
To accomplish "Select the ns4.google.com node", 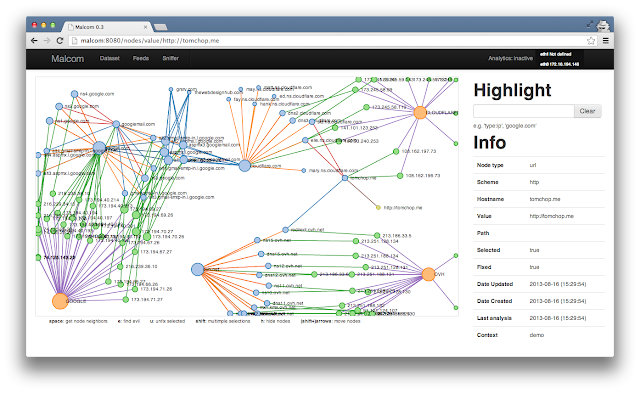I will [74, 94].
